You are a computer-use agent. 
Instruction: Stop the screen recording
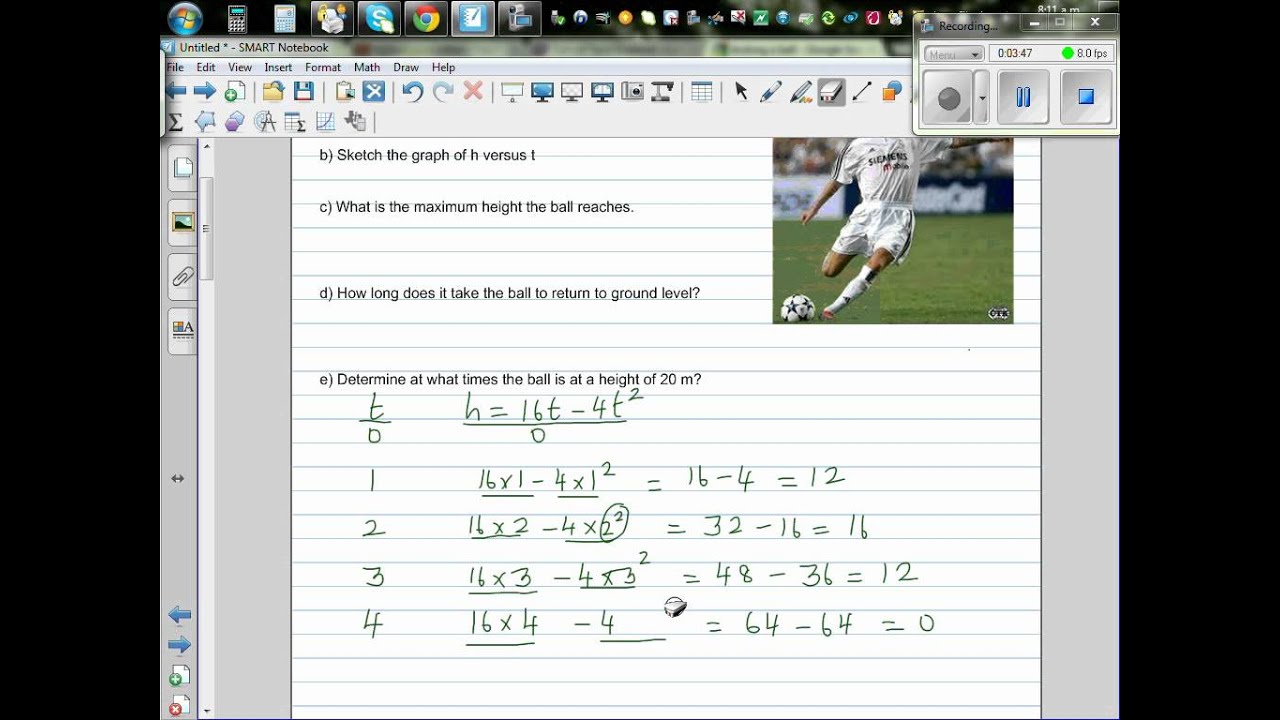point(1086,97)
